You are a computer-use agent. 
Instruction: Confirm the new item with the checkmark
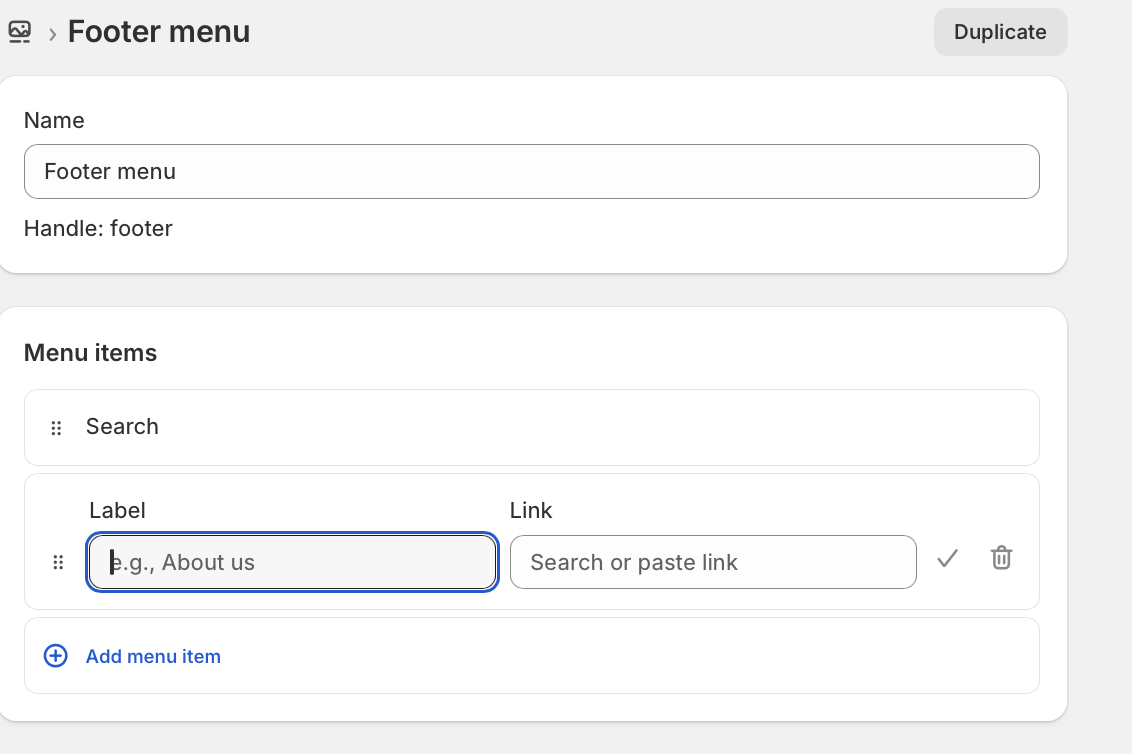point(947,559)
